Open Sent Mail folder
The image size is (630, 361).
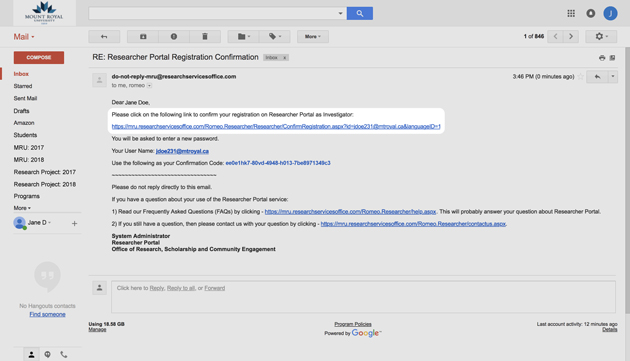[25, 98]
